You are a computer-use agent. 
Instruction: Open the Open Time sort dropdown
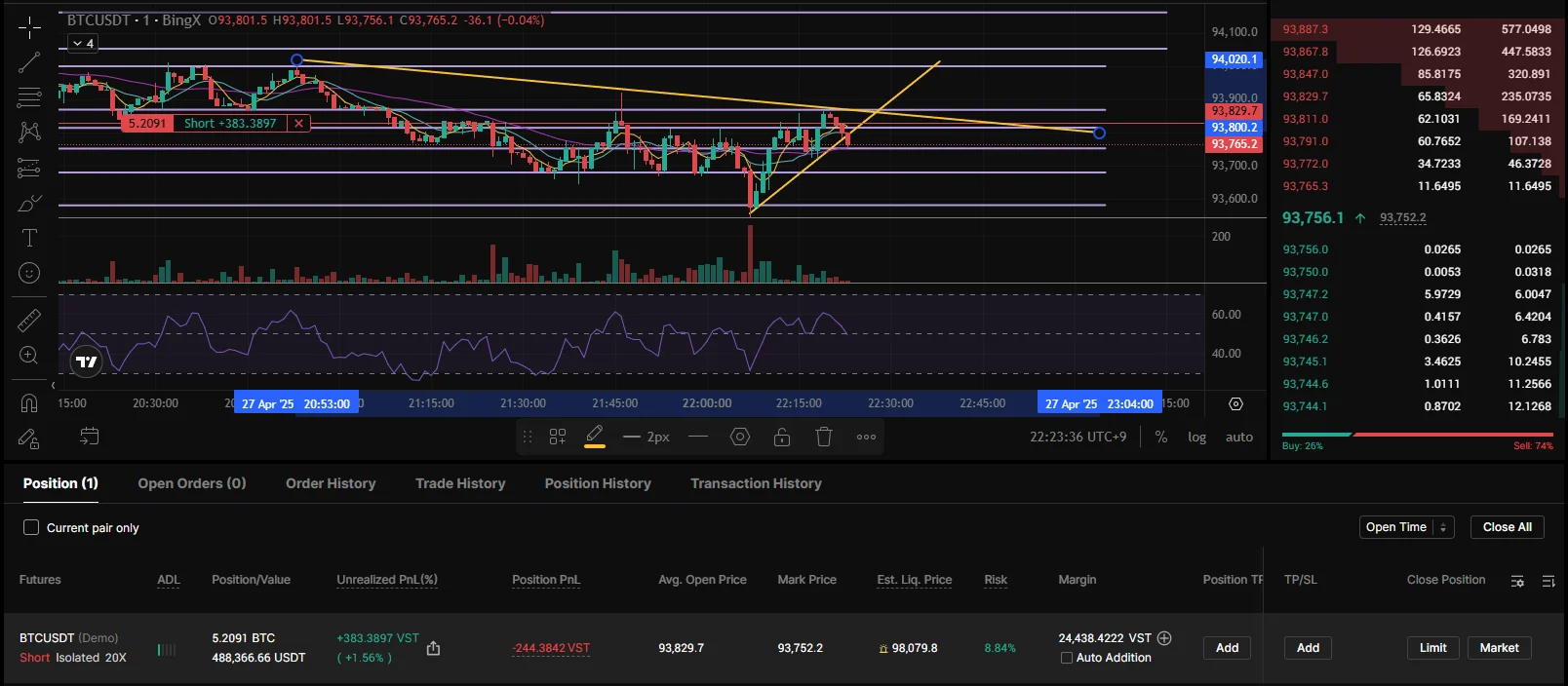click(1406, 527)
